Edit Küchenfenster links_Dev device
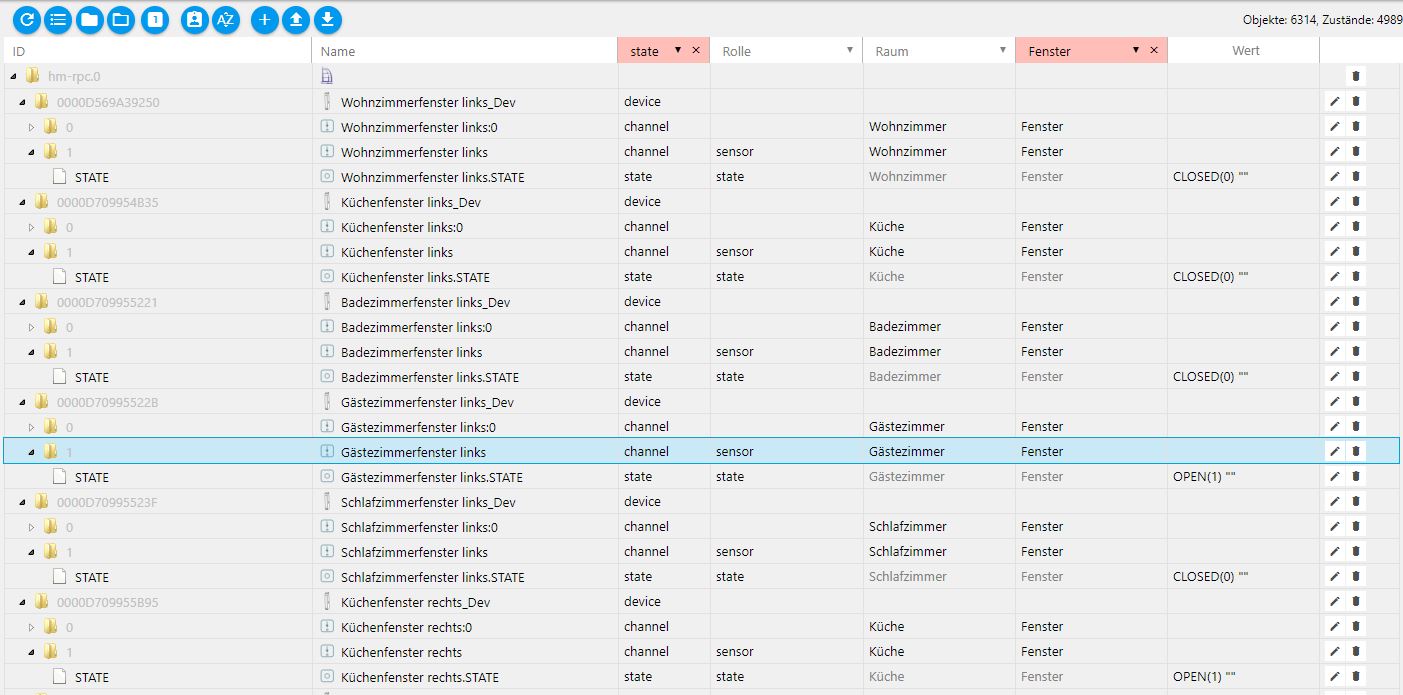The image size is (1403, 695). tap(1334, 201)
